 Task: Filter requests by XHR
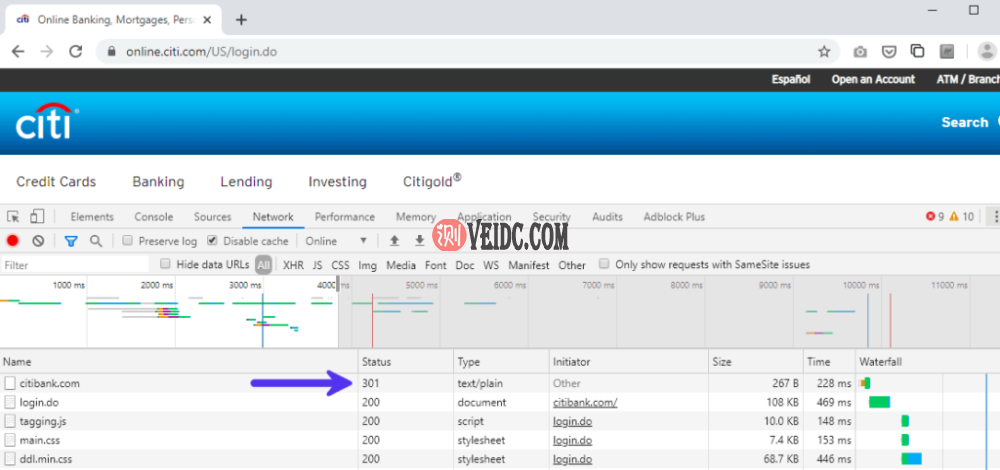(x=293, y=265)
